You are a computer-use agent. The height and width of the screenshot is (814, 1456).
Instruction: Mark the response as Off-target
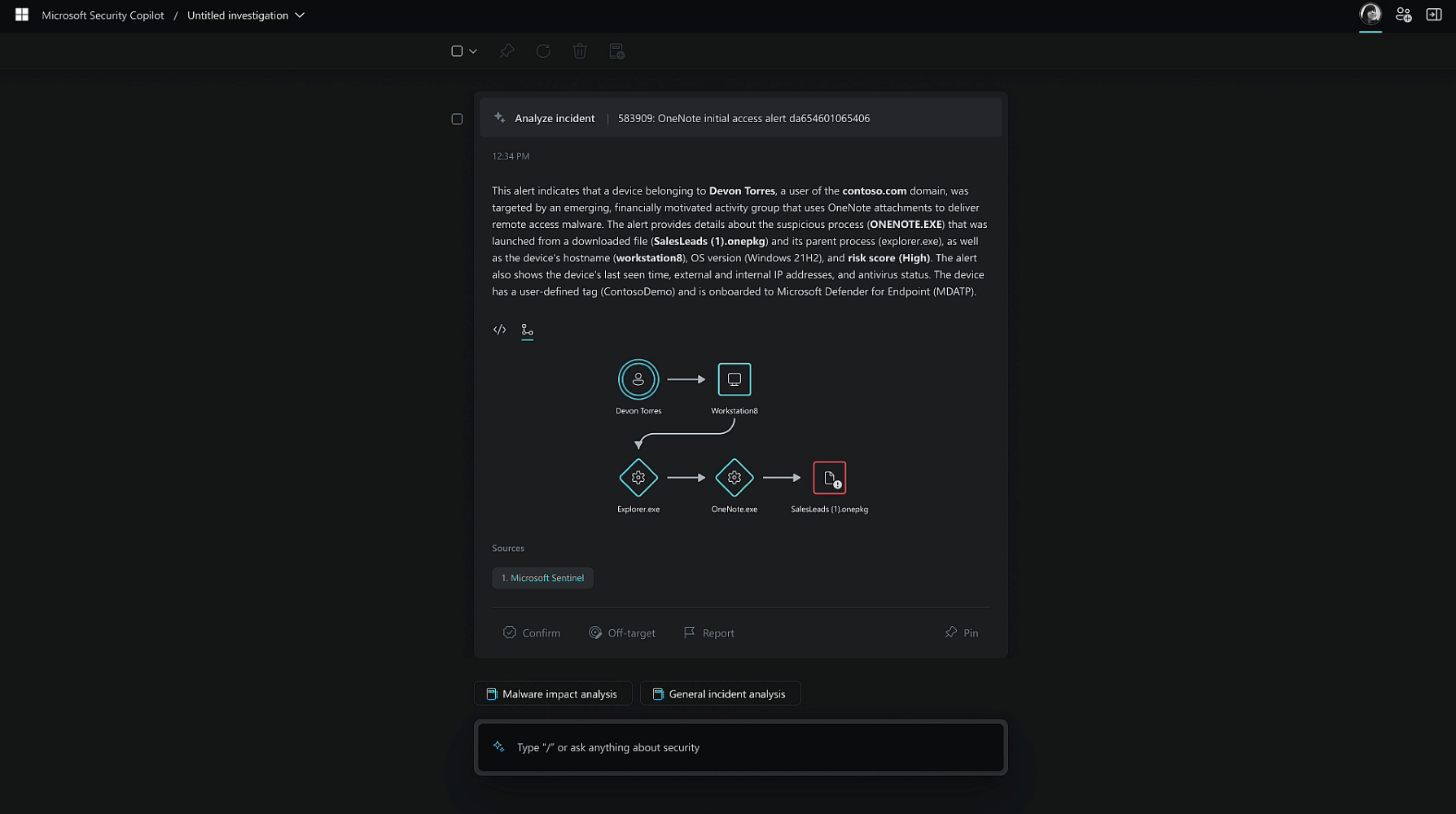tap(622, 632)
